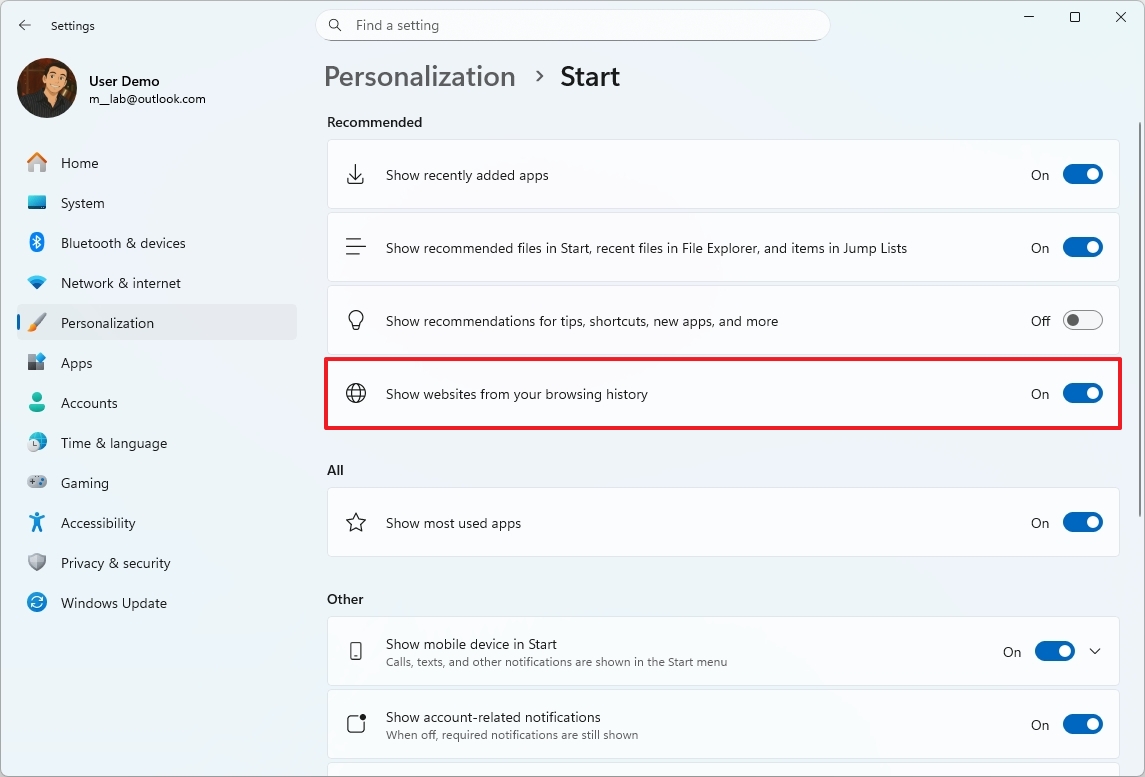The width and height of the screenshot is (1145, 777).
Task: Click the search magnifier icon
Action: tap(336, 25)
